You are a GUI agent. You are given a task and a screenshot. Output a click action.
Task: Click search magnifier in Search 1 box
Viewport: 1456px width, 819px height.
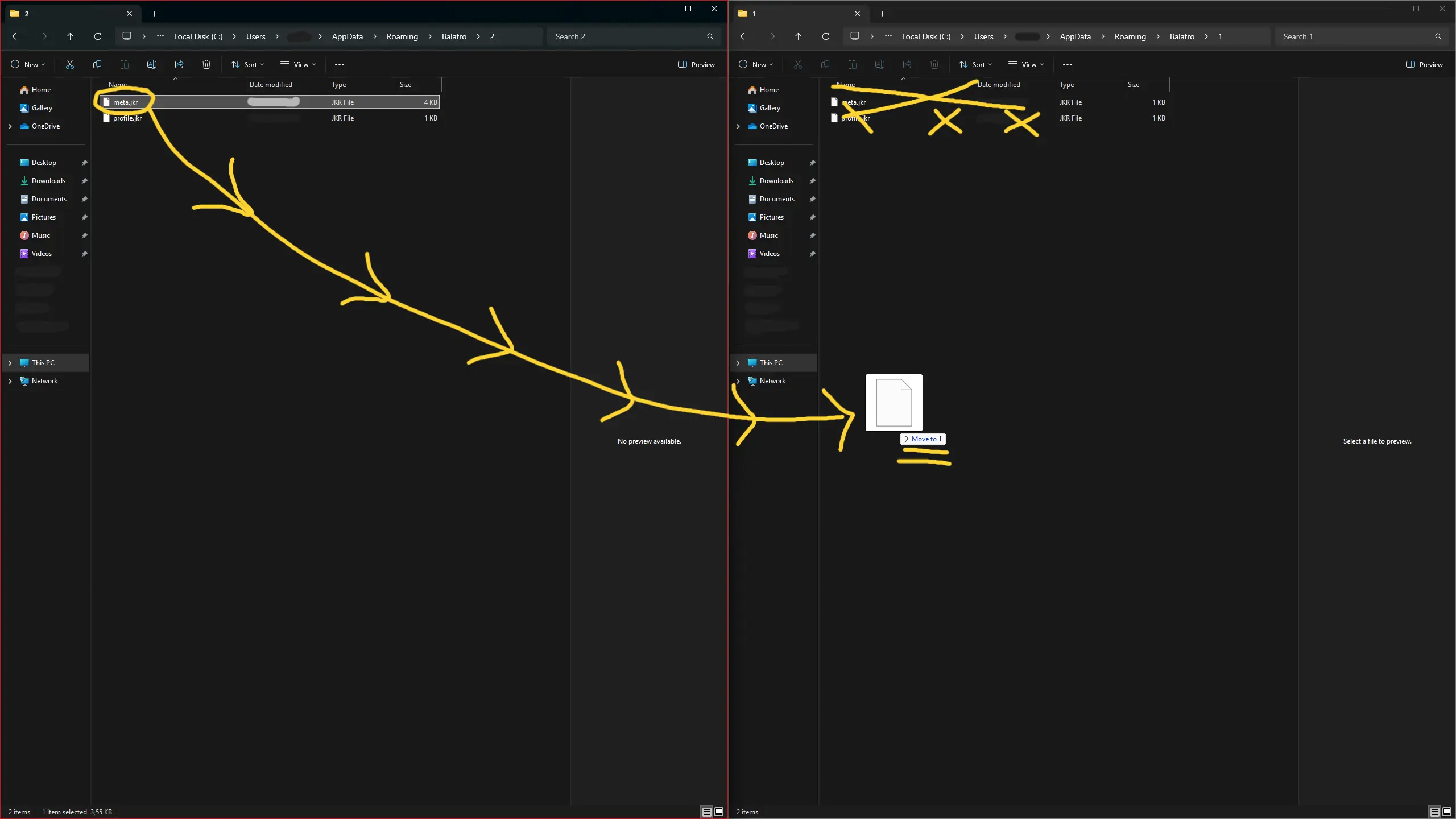point(1438,36)
